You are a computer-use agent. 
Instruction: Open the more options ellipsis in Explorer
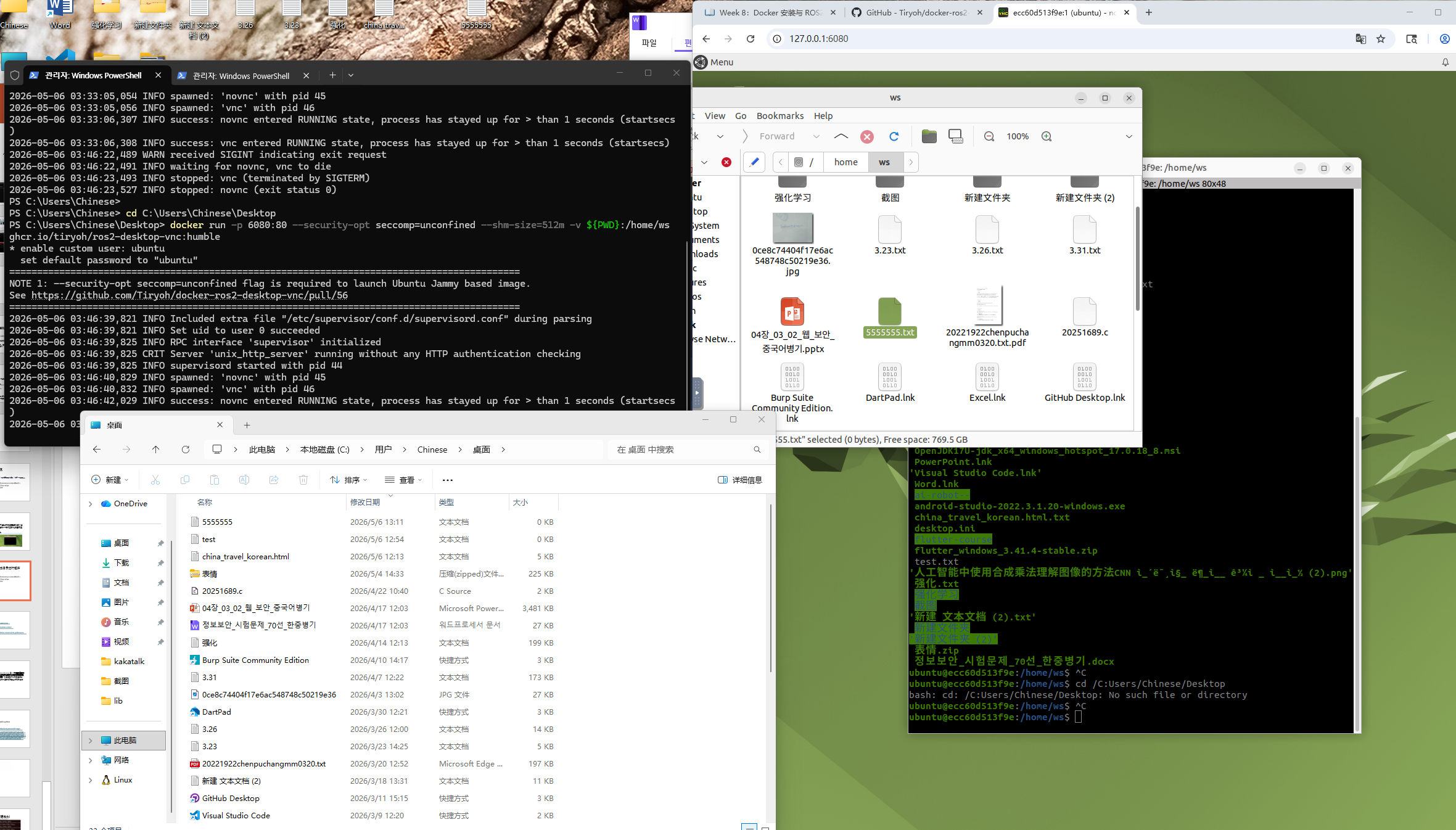click(448, 480)
